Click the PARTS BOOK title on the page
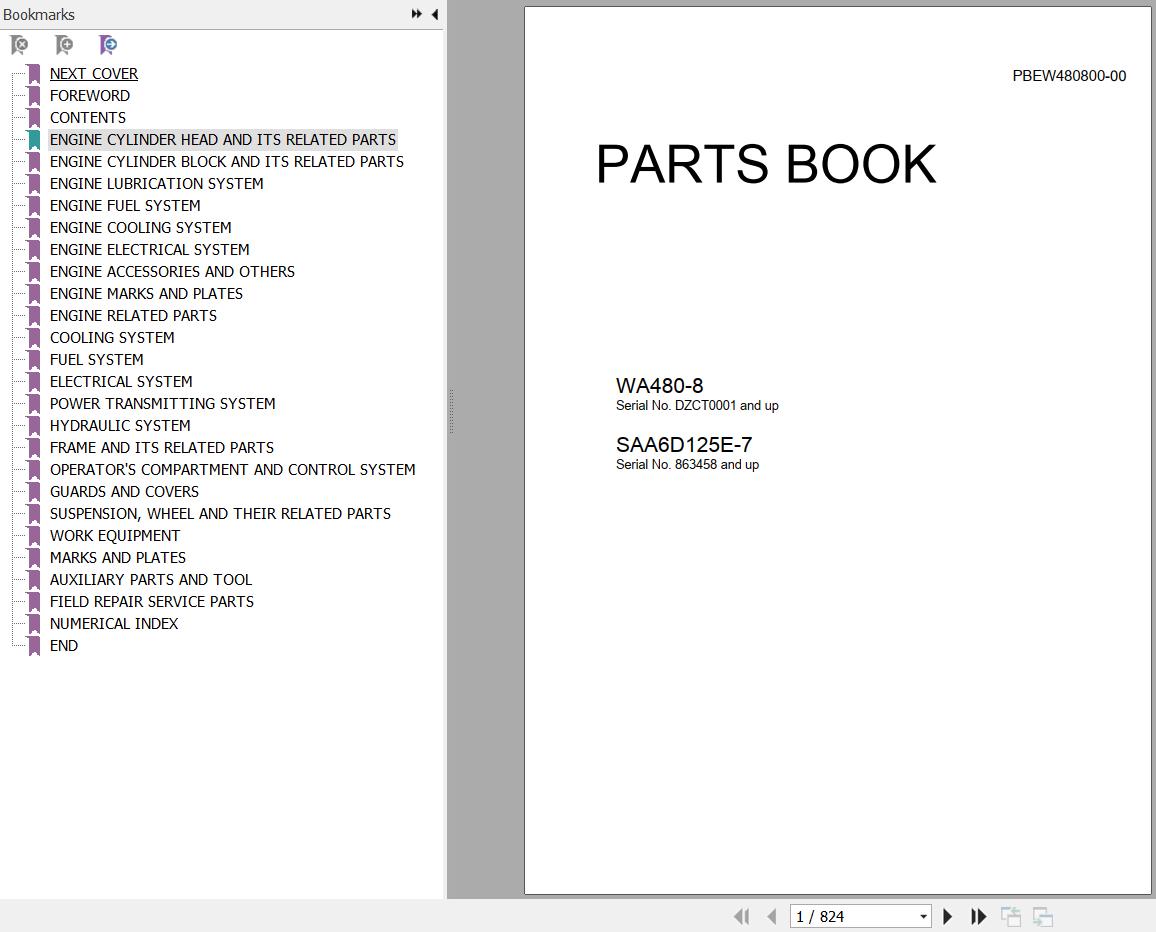The width and height of the screenshot is (1156, 932). pyautogui.click(x=766, y=164)
